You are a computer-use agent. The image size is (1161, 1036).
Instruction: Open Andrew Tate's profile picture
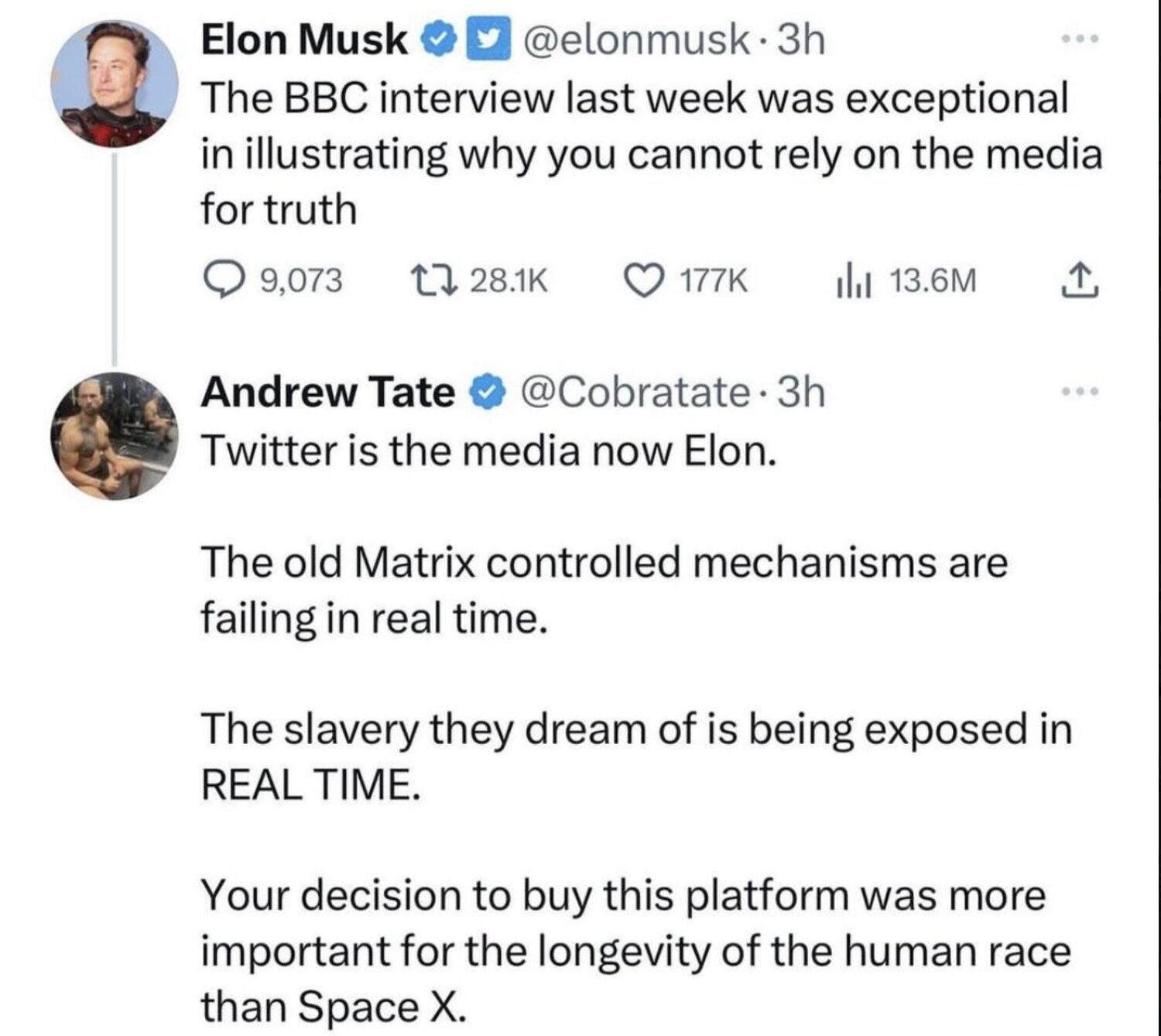(115, 435)
